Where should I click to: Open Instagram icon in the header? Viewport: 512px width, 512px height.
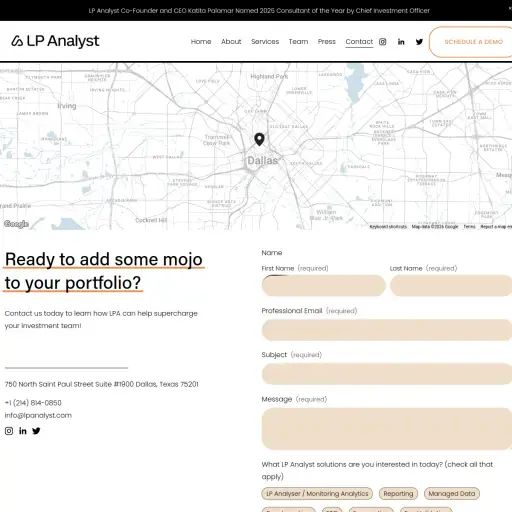382,42
